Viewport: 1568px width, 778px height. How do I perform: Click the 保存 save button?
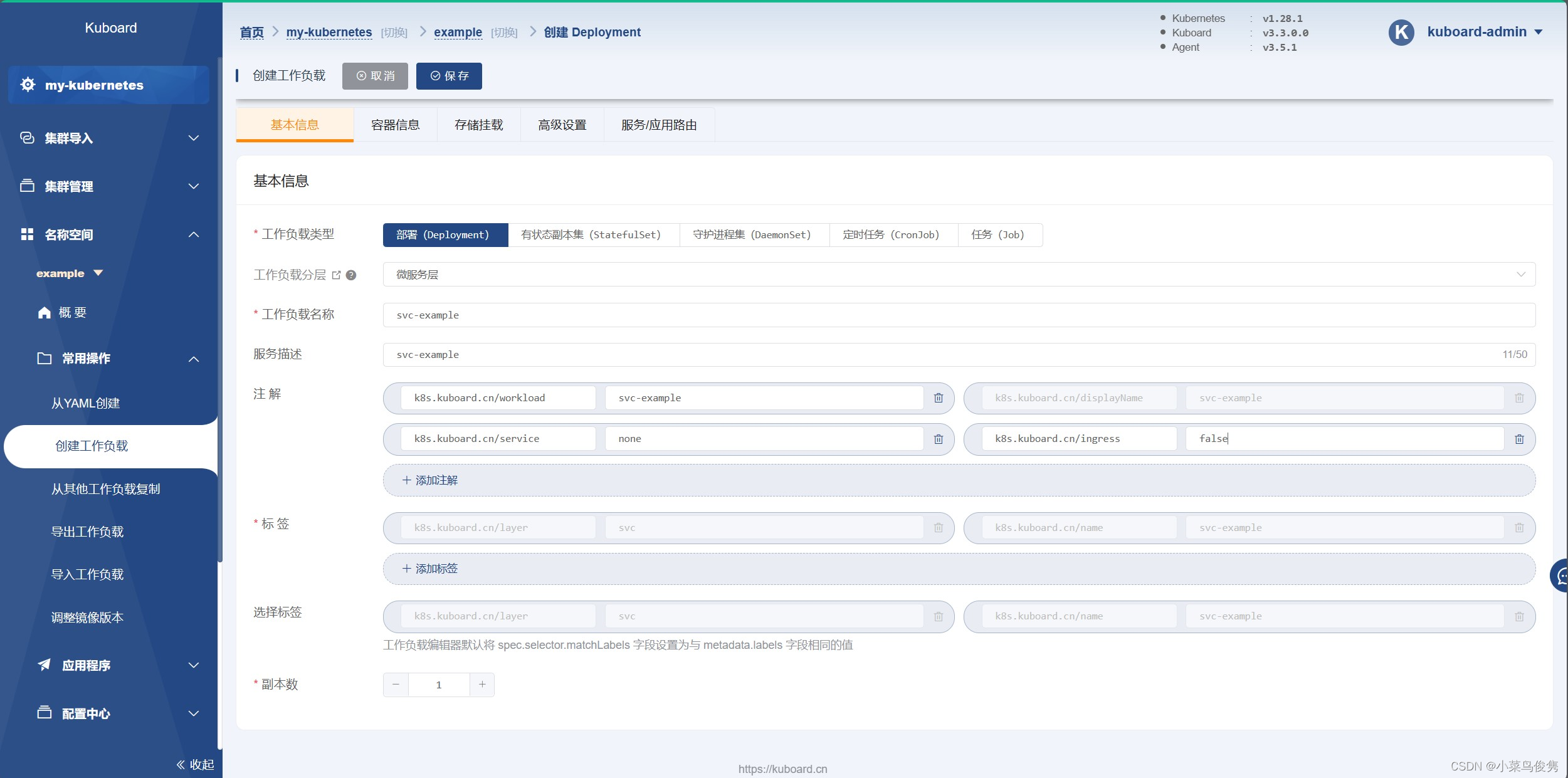pyautogui.click(x=449, y=76)
